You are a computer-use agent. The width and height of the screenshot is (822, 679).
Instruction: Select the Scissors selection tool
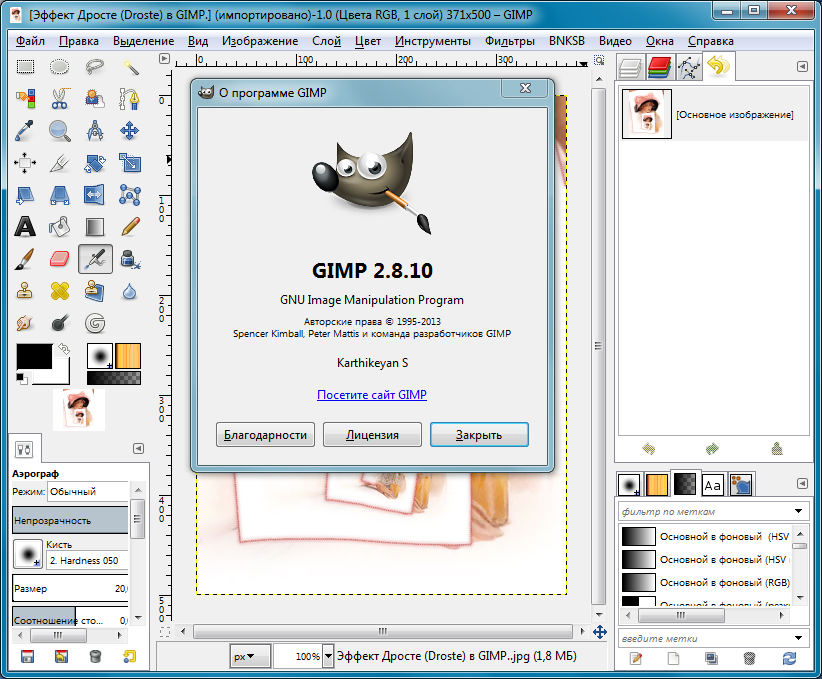coord(60,98)
